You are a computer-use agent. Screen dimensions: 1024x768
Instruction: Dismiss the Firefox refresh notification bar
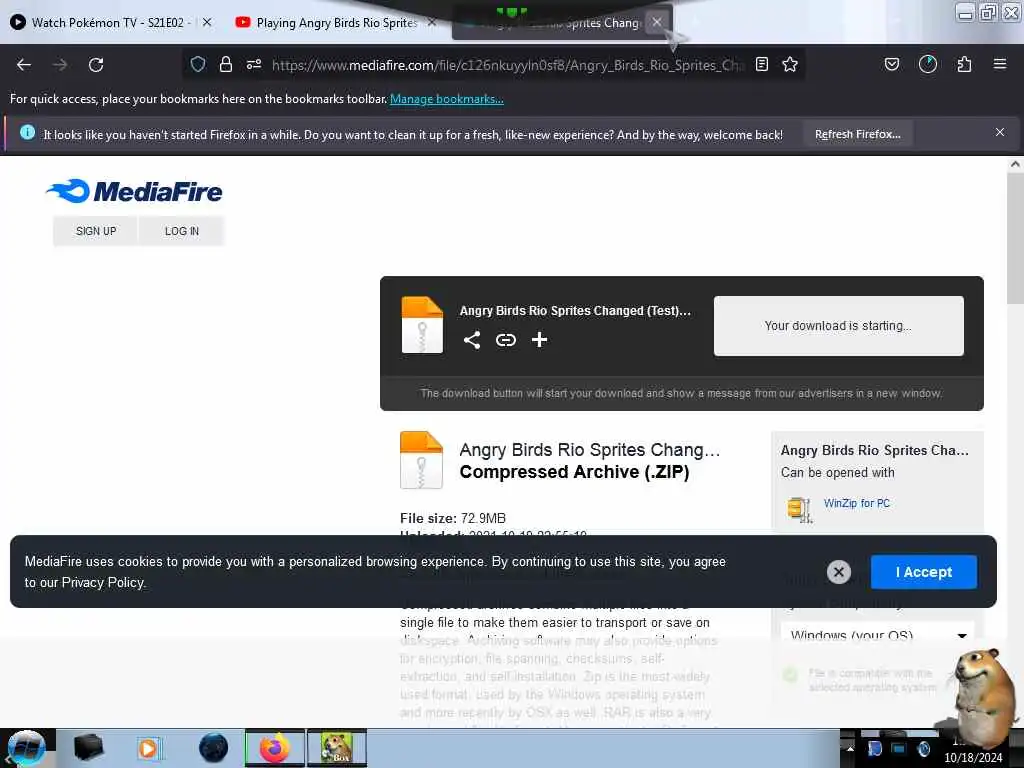pyautogui.click(x=1000, y=132)
